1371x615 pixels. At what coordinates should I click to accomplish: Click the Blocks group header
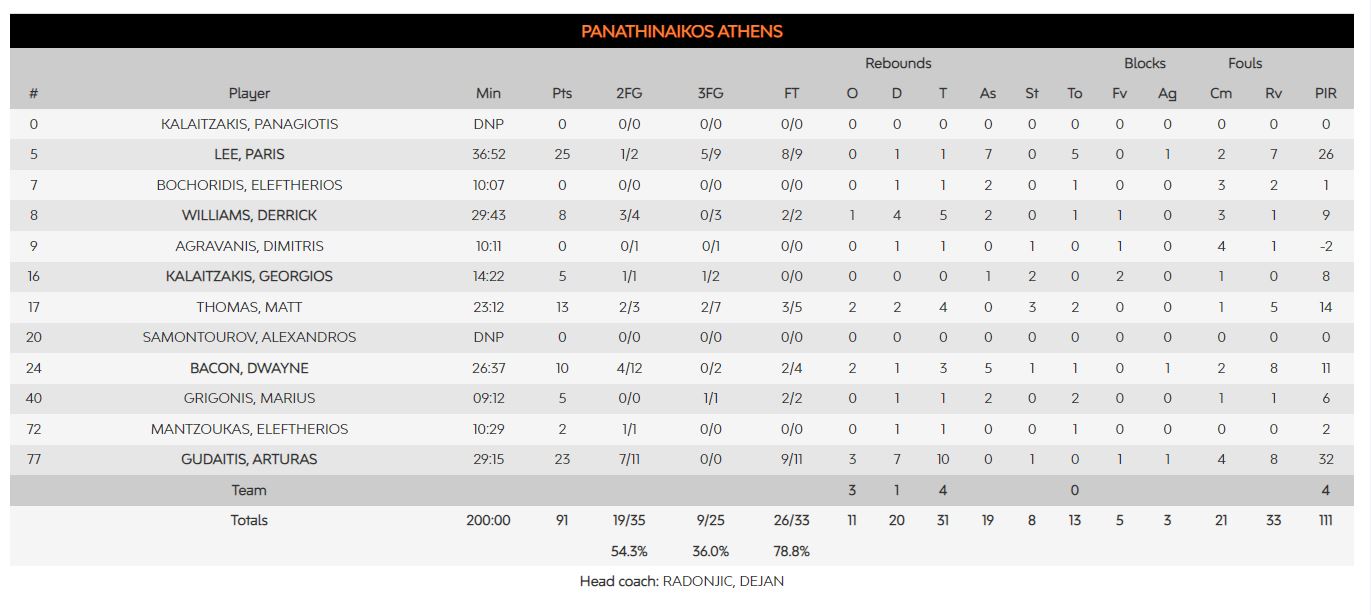tap(1144, 63)
